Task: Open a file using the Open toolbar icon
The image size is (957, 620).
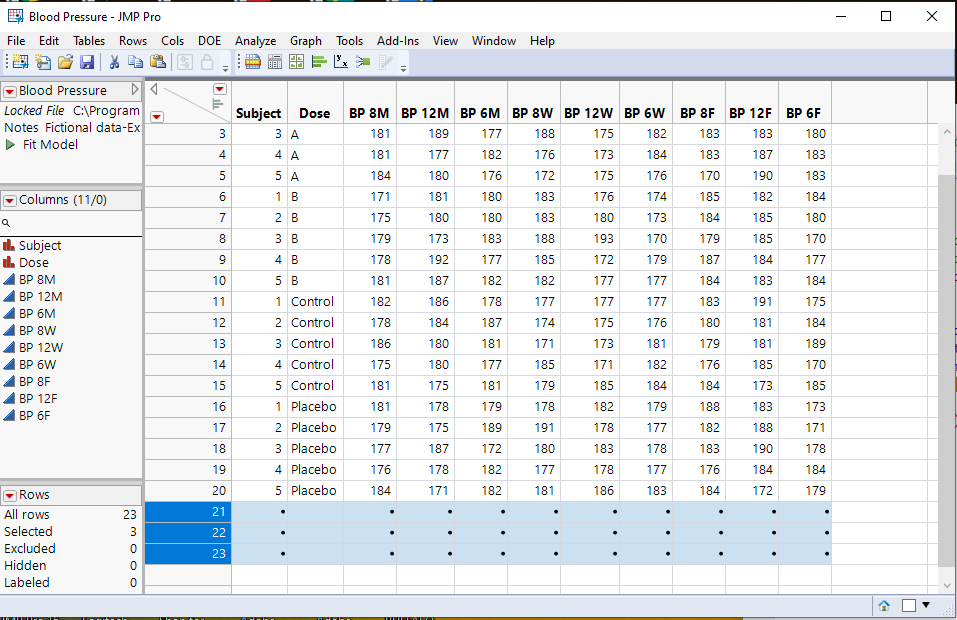Action: [x=64, y=62]
